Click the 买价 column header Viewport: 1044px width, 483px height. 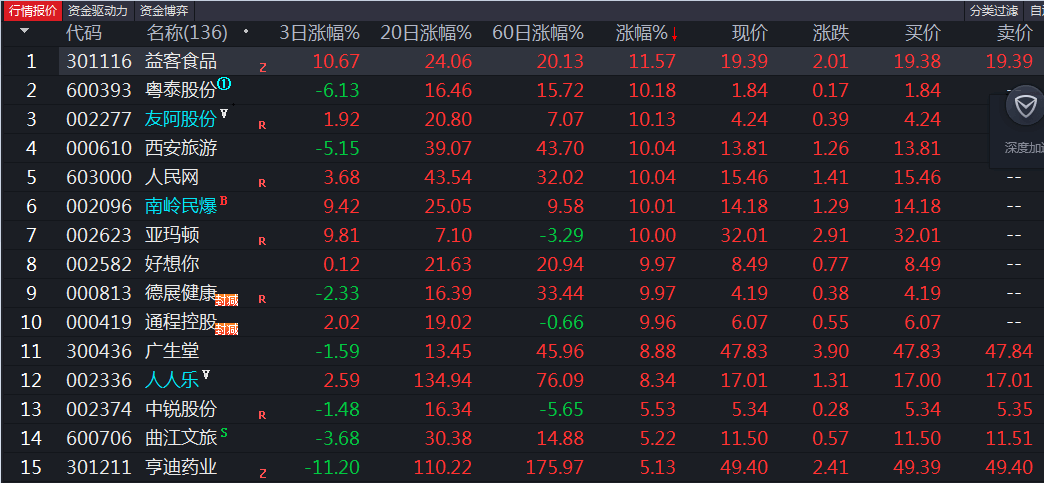pyautogui.click(x=923, y=33)
